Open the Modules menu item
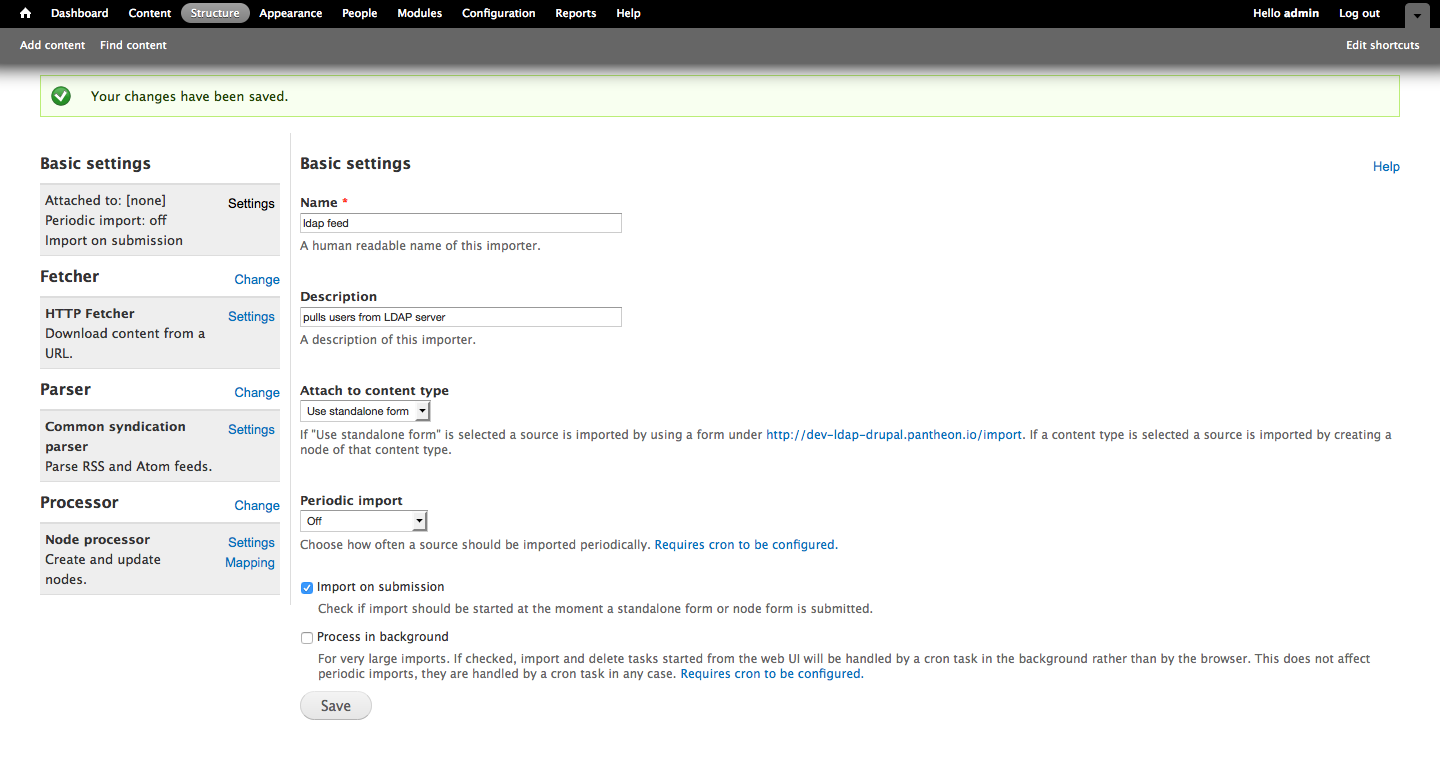1440x774 pixels. pyautogui.click(x=419, y=13)
